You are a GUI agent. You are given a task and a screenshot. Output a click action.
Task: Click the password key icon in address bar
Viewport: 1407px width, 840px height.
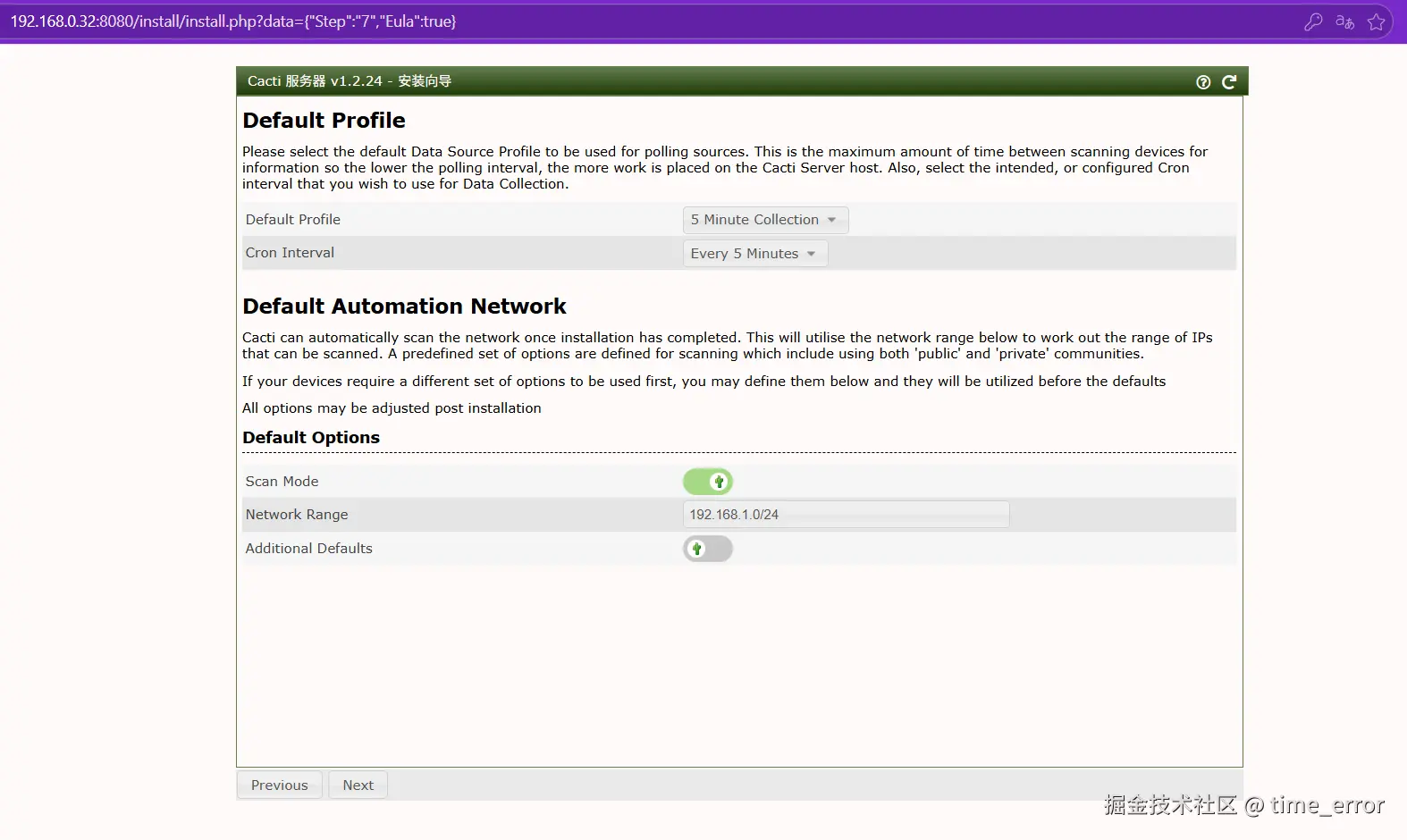tap(1313, 22)
